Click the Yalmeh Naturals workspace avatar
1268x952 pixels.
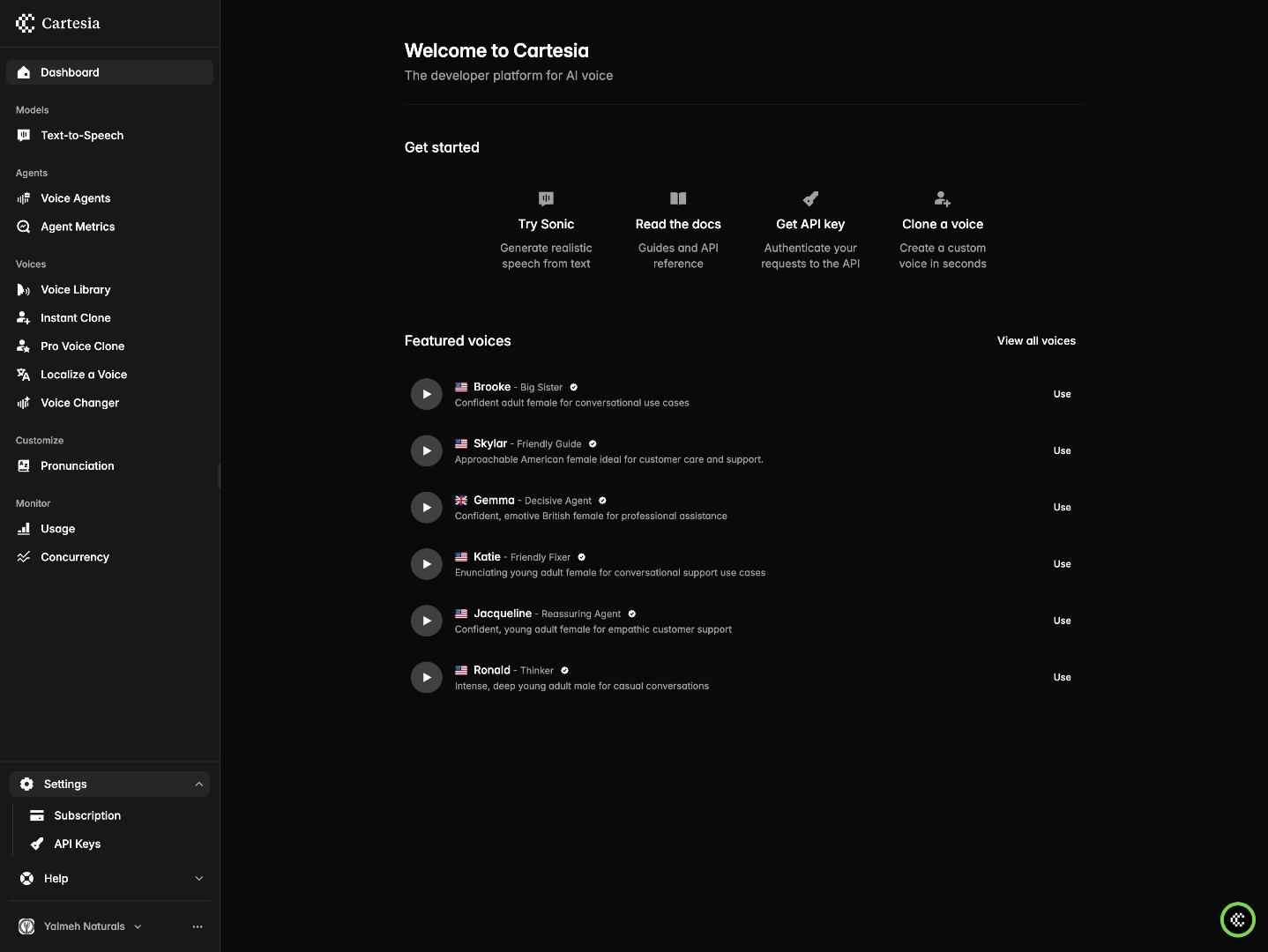(x=27, y=926)
